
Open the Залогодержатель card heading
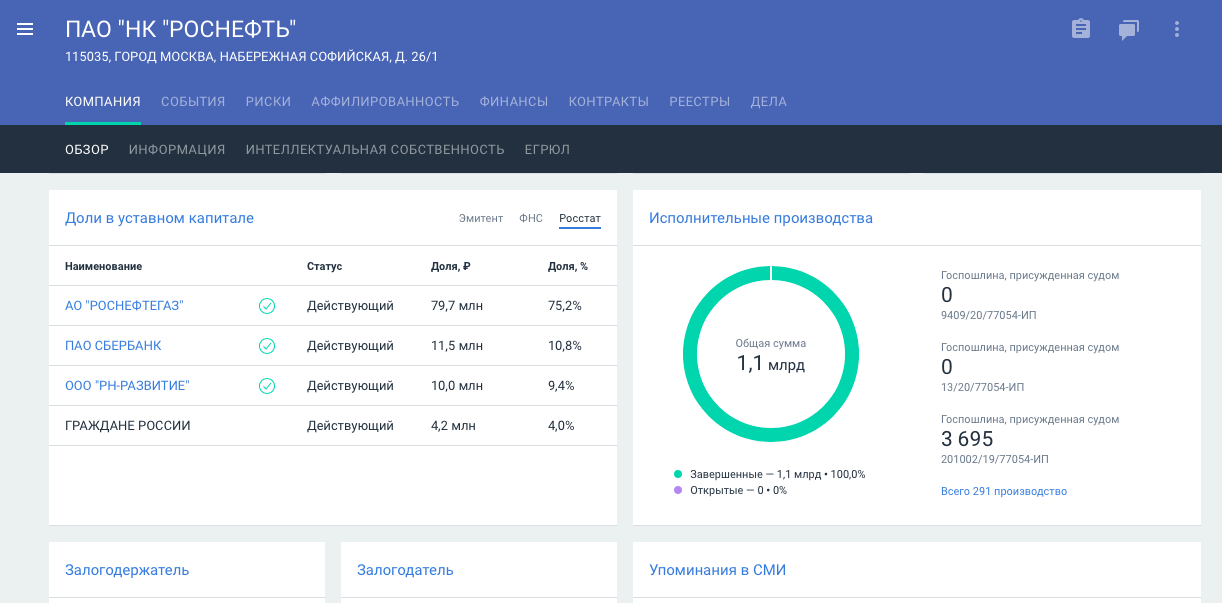(127, 570)
